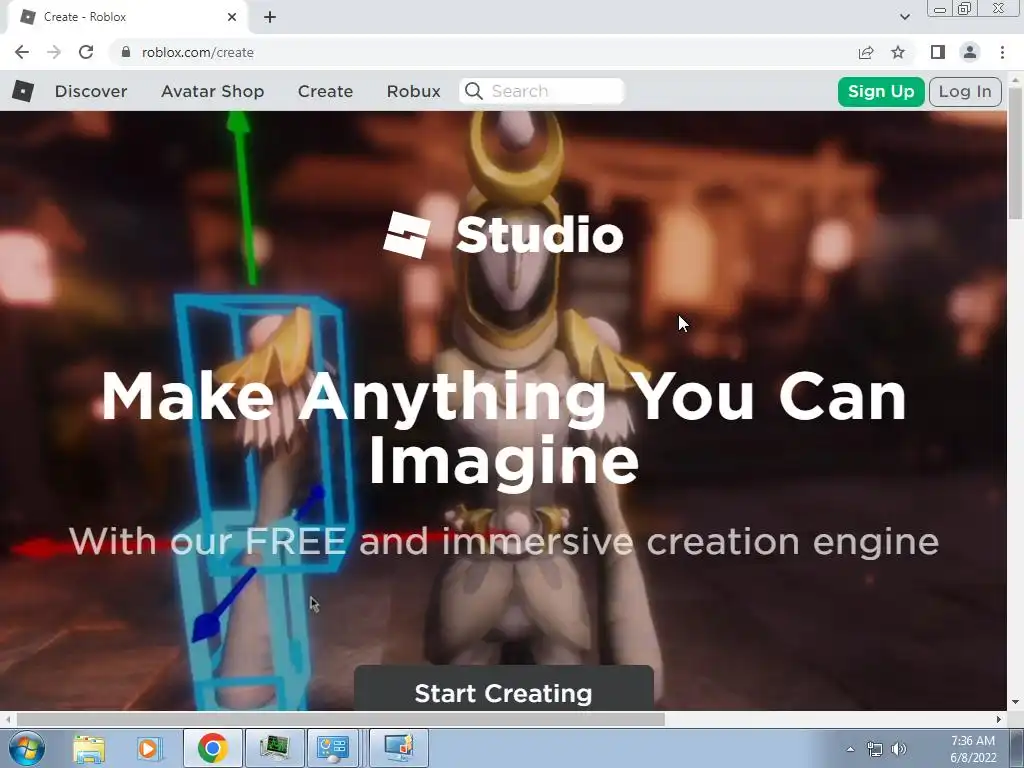Screen dimensions: 1024x768
Task: Click the magnifier icon in Roblox search
Action: [474, 91]
